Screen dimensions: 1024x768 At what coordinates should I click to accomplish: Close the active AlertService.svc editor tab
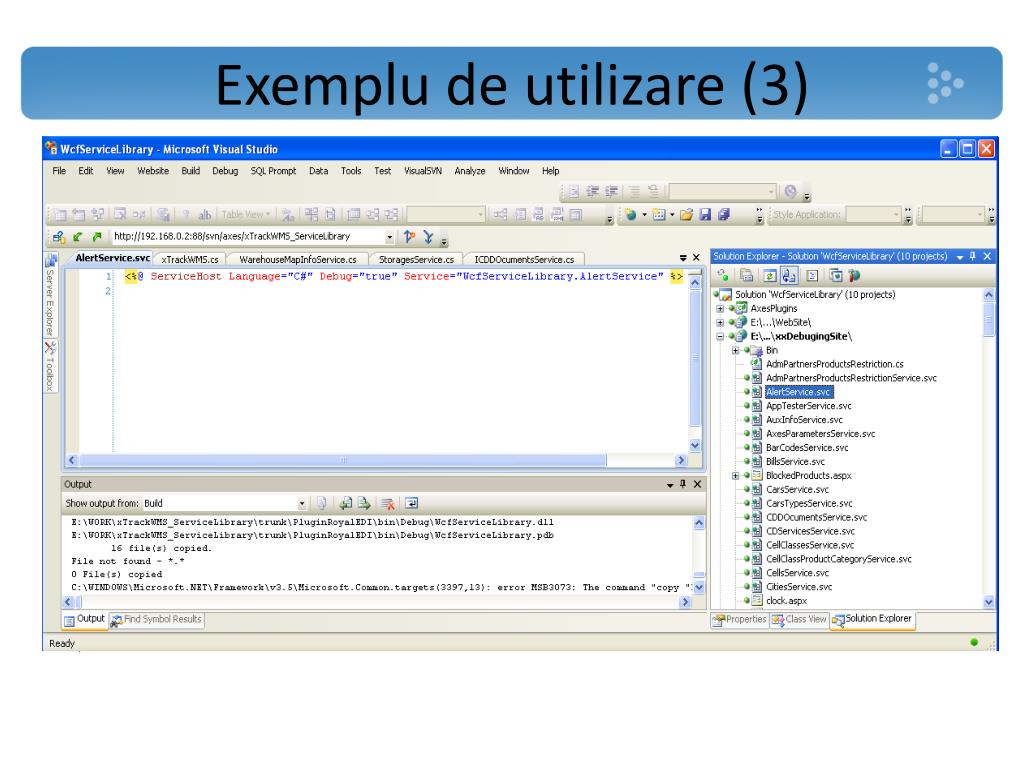click(696, 258)
